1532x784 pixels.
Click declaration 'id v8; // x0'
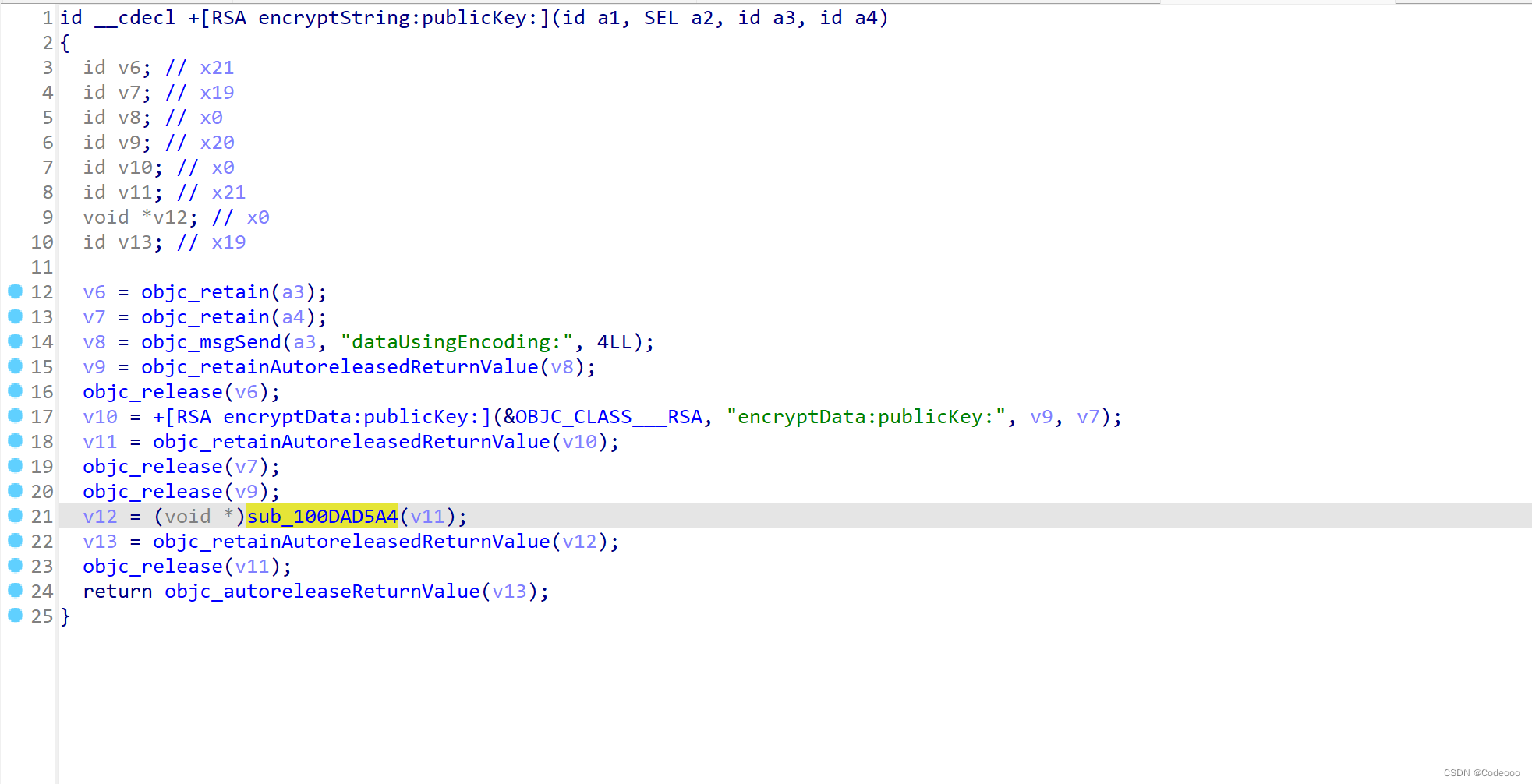[153, 118]
